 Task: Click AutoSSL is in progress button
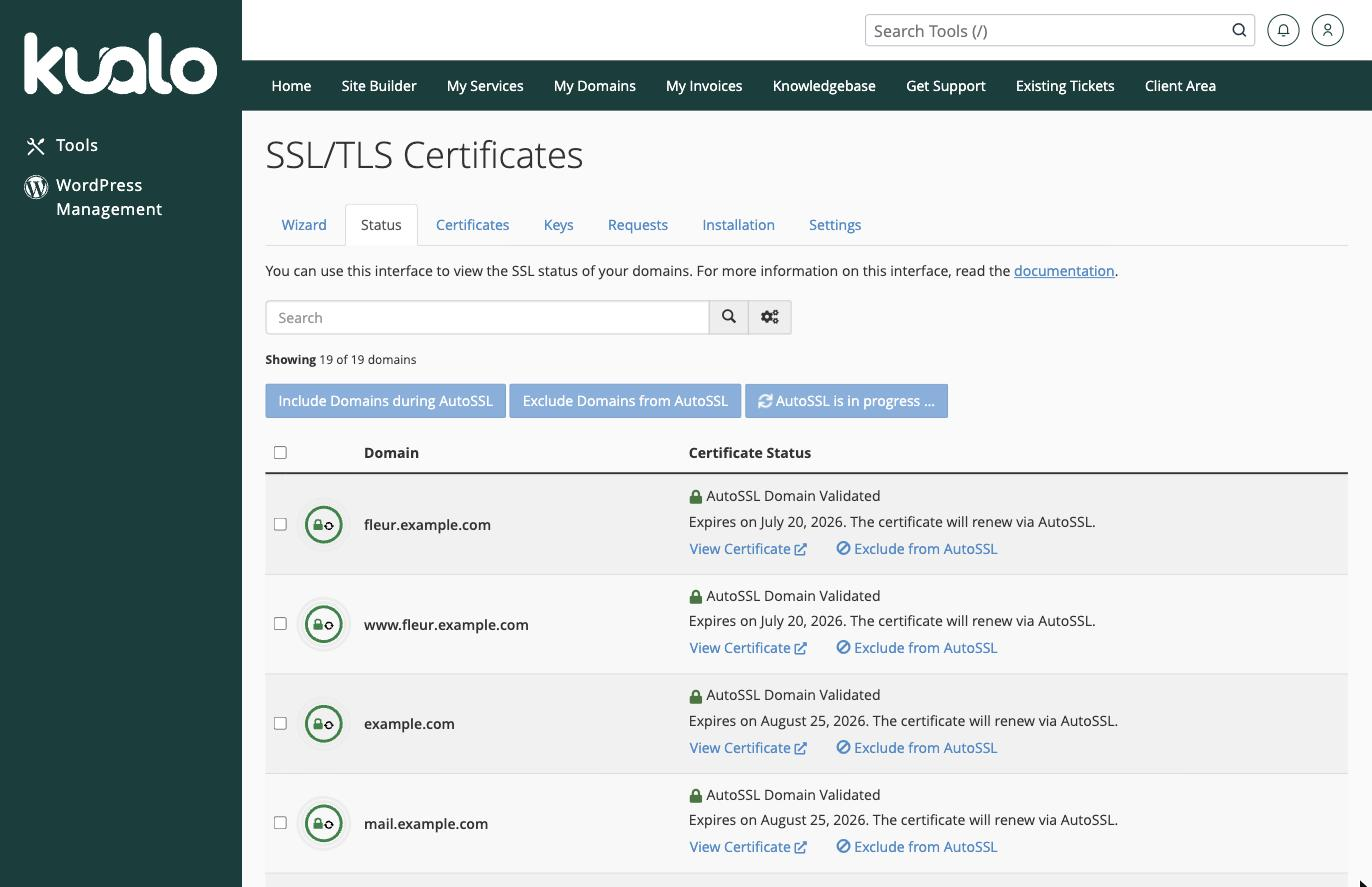pos(846,401)
